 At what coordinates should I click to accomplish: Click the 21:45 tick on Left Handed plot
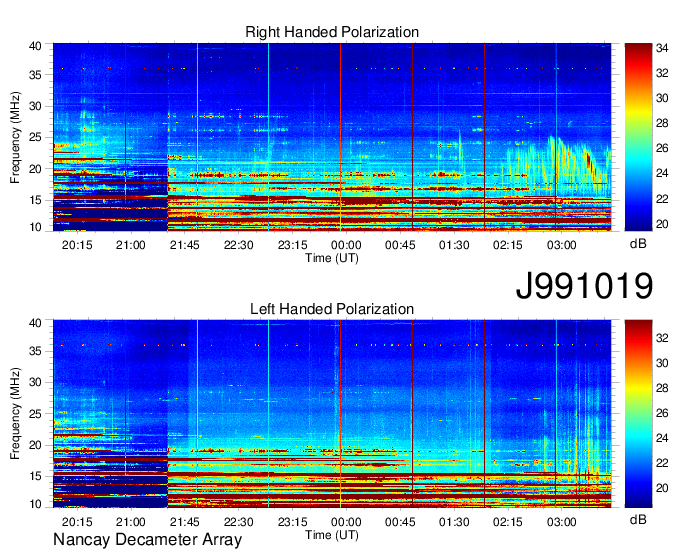[x=185, y=522]
